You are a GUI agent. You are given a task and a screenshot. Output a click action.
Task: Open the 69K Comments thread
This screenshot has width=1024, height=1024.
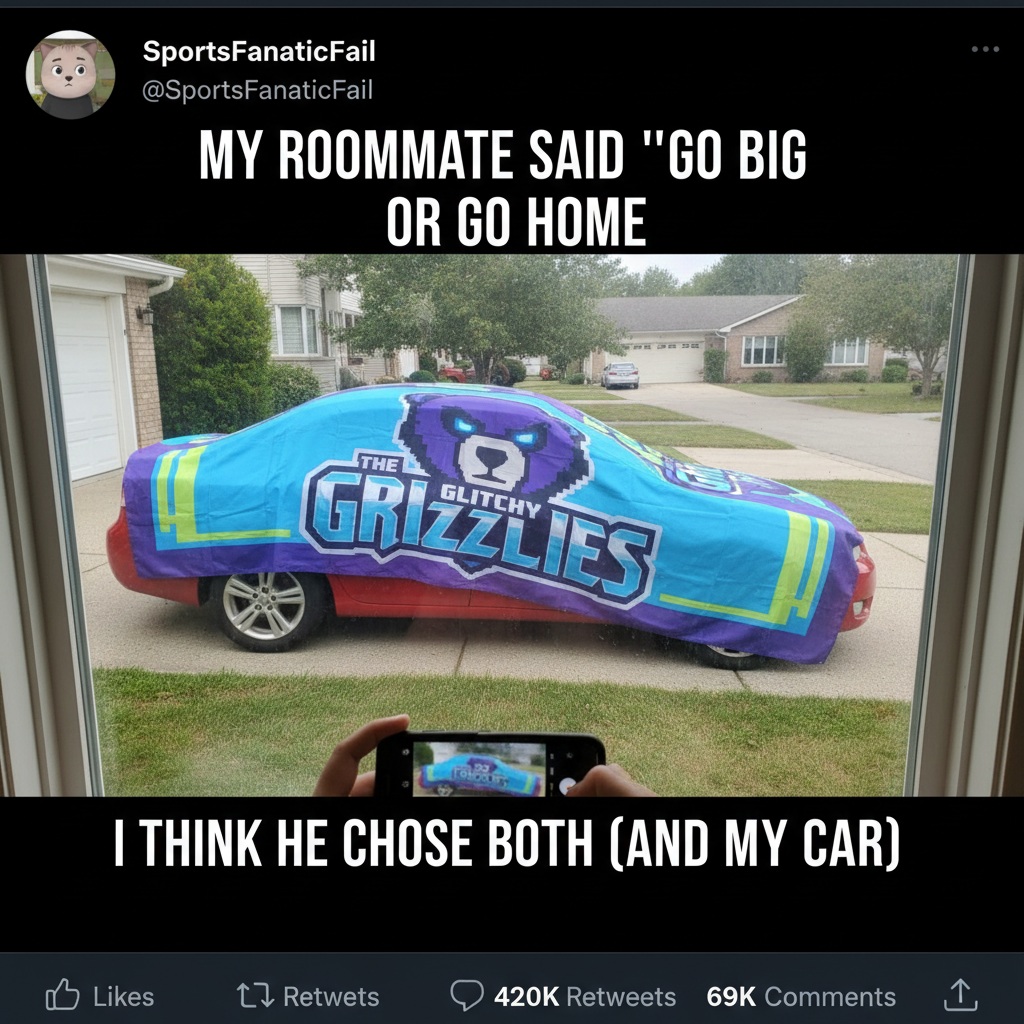point(801,997)
